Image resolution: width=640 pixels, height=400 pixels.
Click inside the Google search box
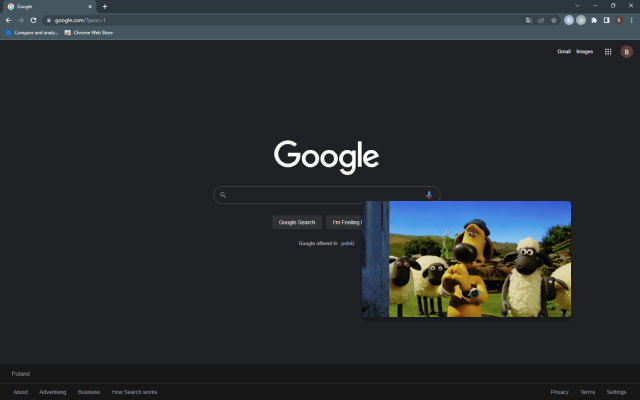[x=322, y=195]
